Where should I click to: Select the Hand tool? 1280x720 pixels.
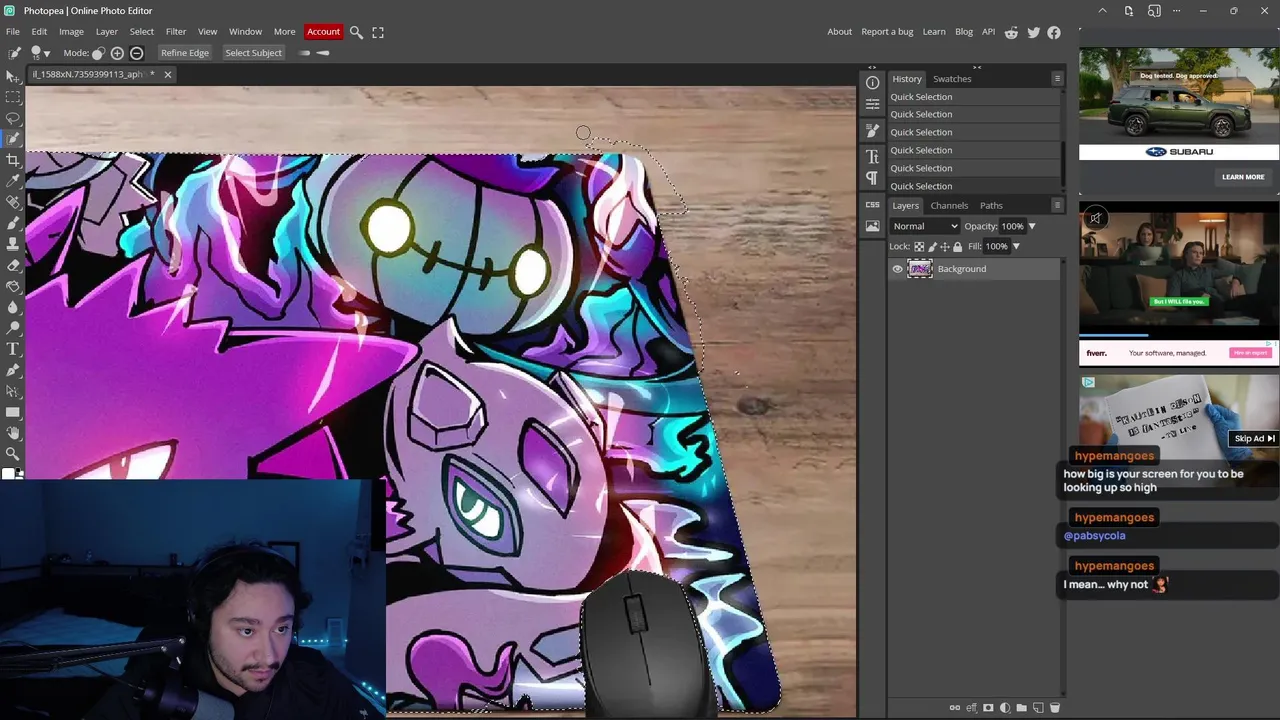pyautogui.click(x=12, y=433)
